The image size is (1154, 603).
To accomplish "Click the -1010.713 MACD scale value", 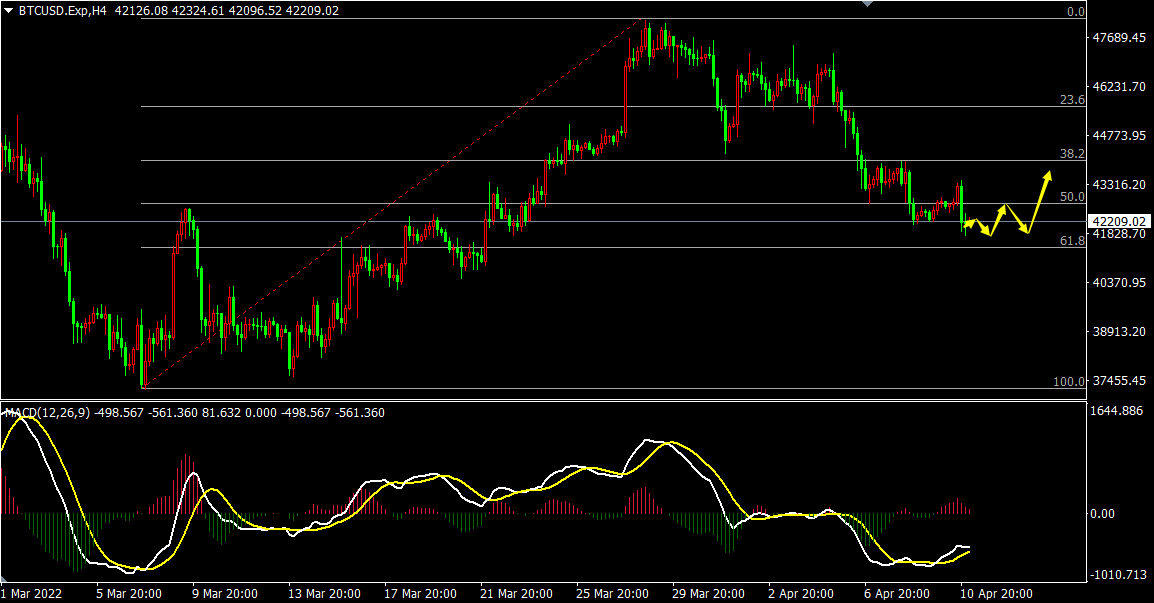I will [x=1119, y=575].
